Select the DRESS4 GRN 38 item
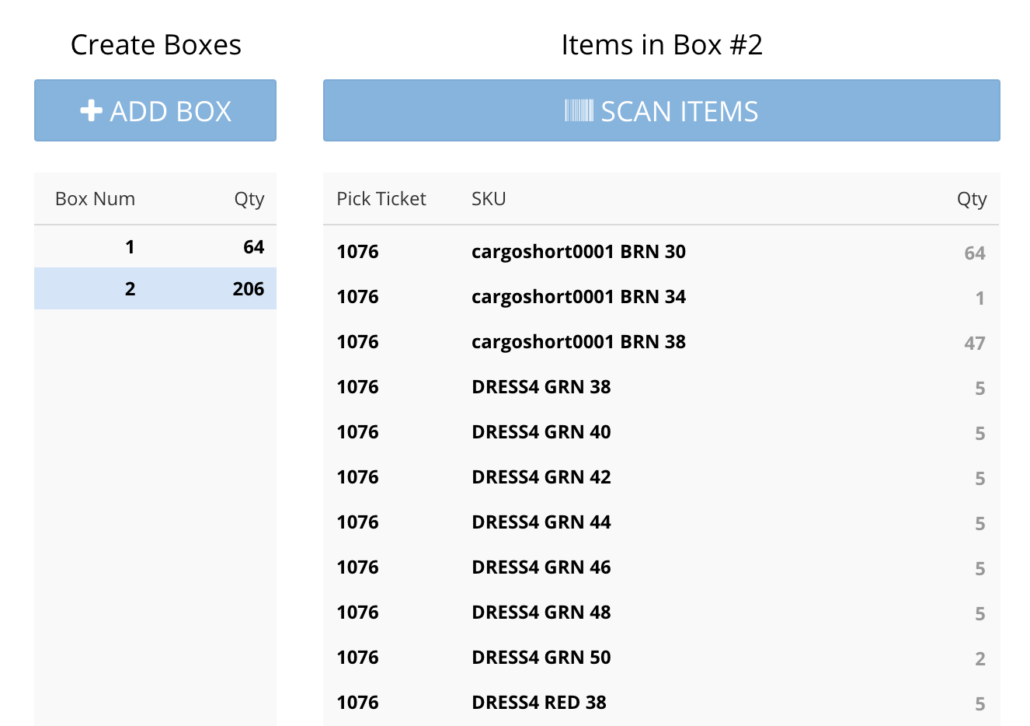The image size is (1030, 726). coord(541,387)
